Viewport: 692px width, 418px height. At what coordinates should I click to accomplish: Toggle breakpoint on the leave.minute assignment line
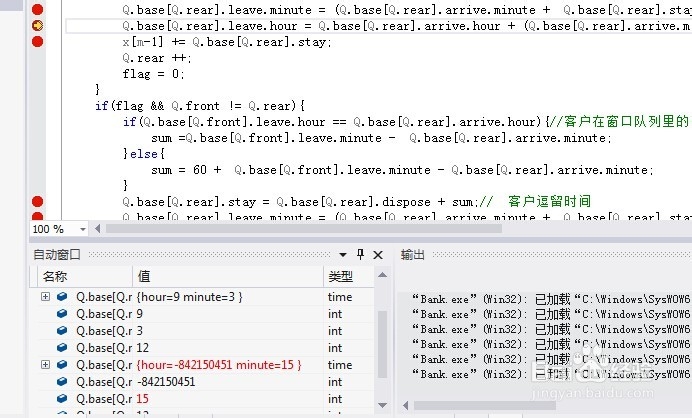[x=38, y=9]
